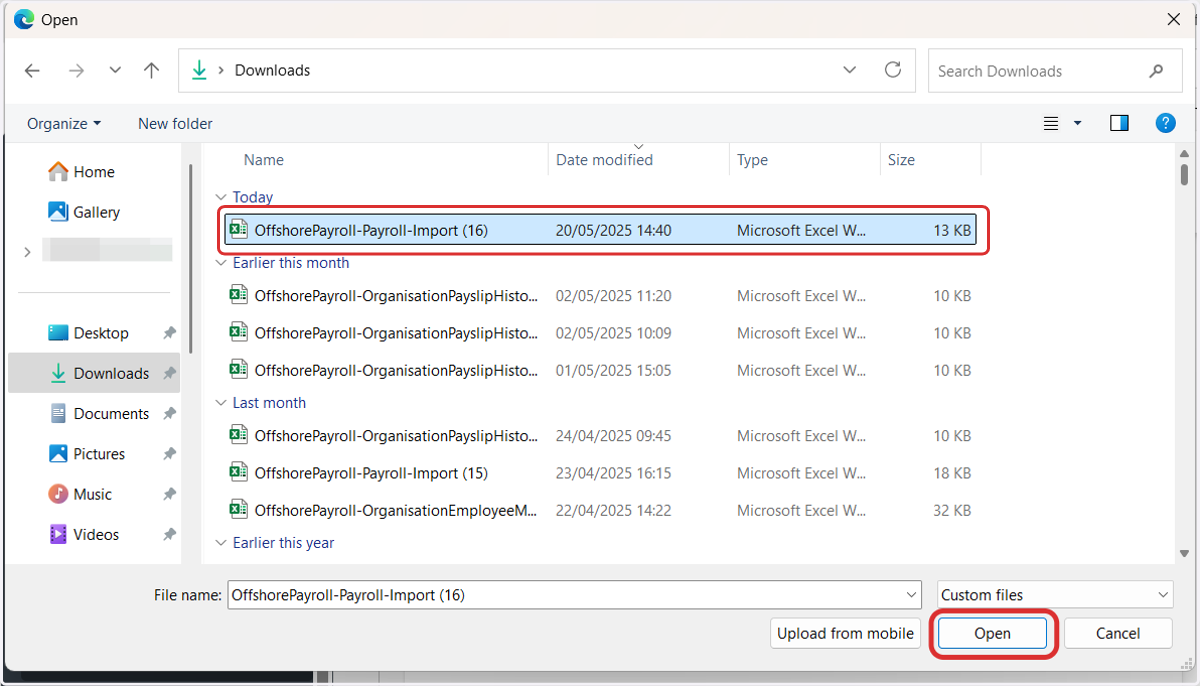
Task: Click the pin icon next to Music
Action: 169,494
